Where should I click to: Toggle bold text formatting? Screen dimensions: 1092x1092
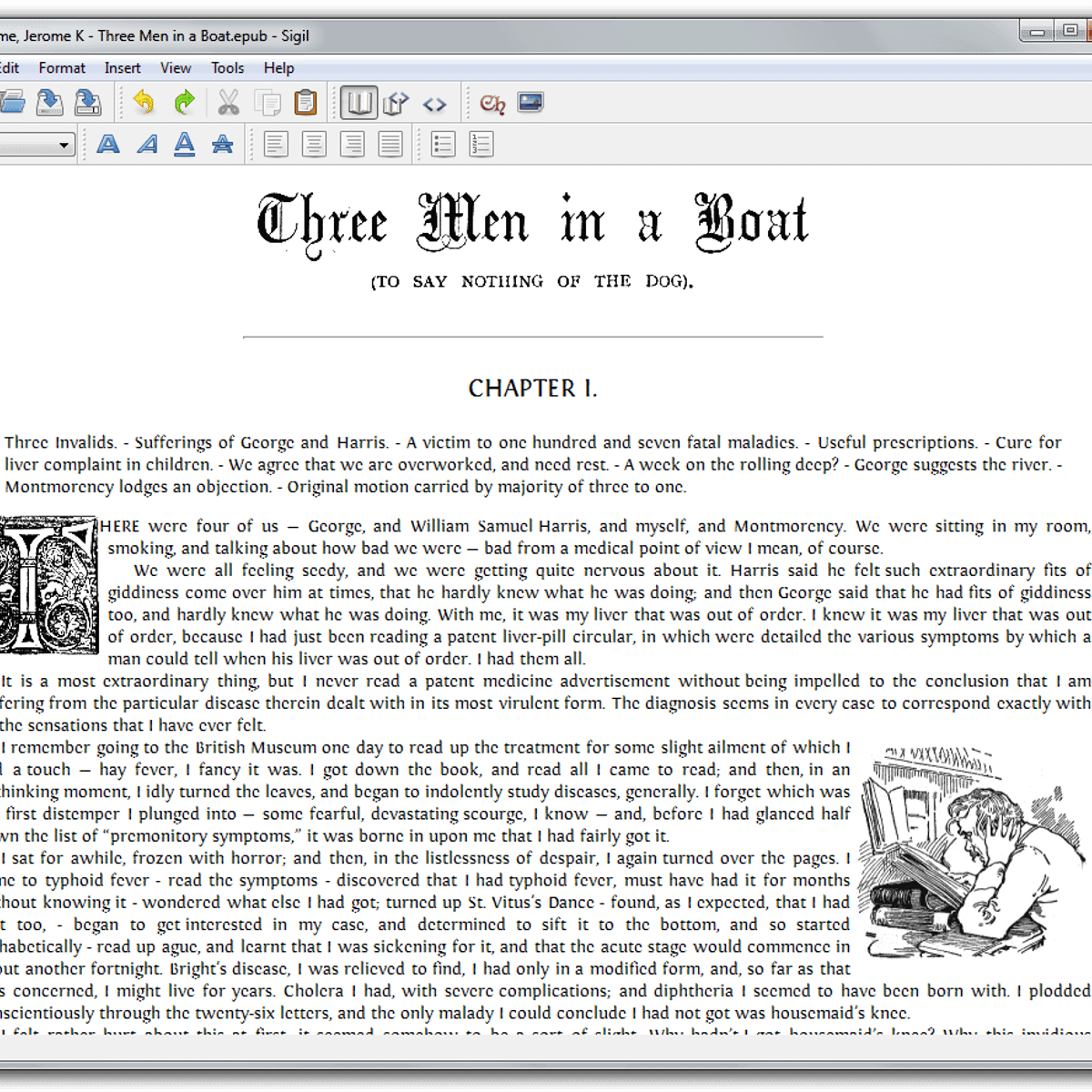(108, 144)
